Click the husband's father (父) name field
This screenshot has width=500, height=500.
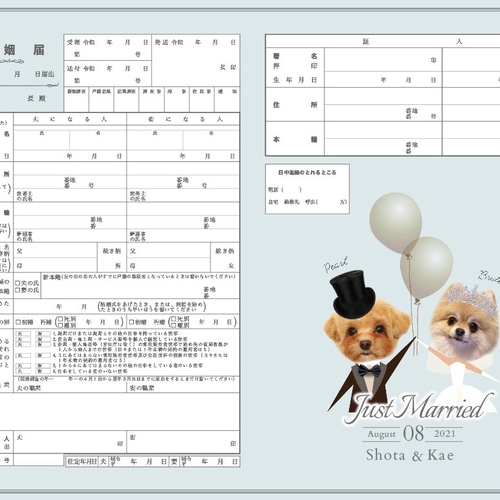(x=56, y=251)
